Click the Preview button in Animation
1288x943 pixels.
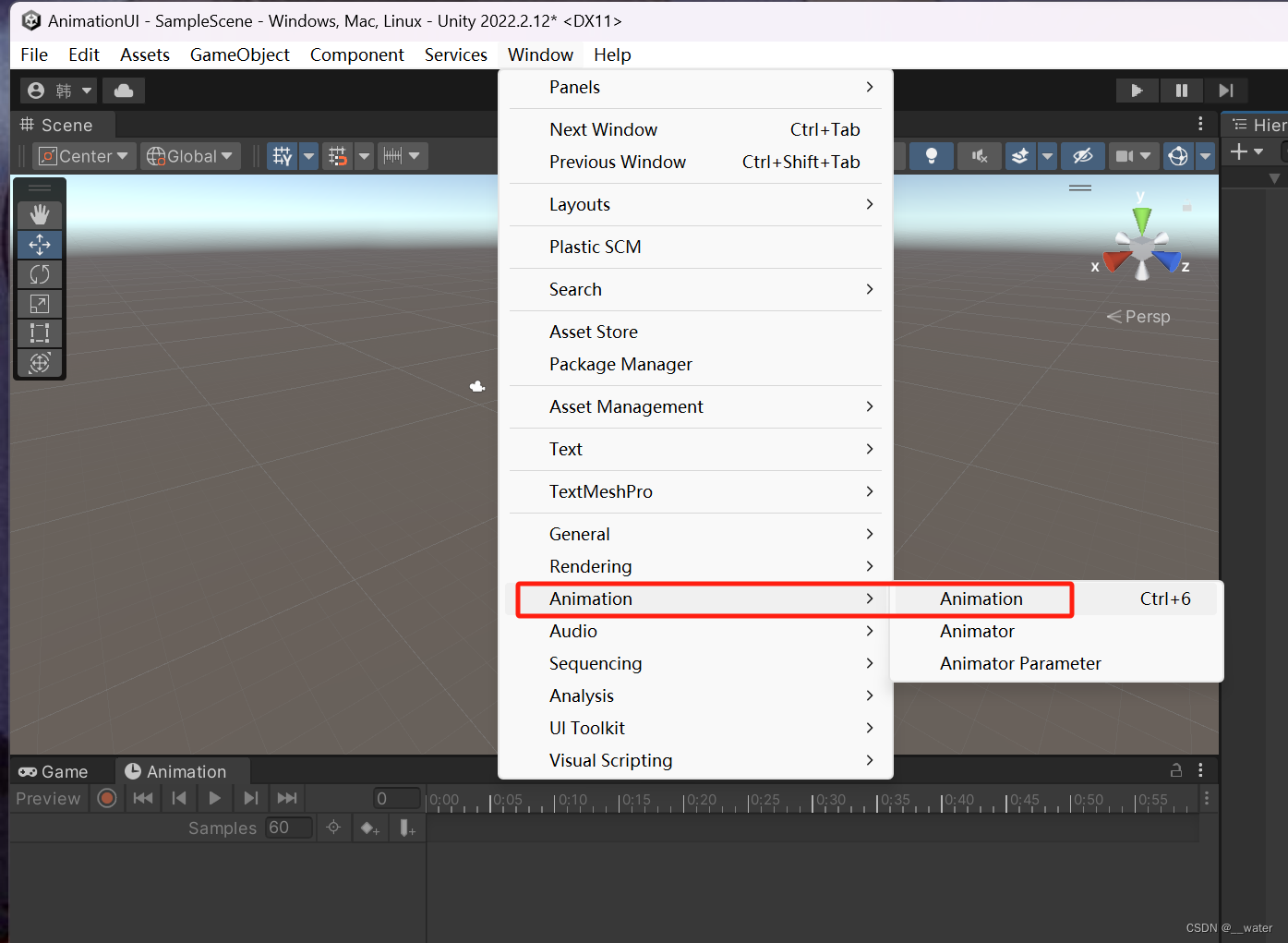point(48,798)
